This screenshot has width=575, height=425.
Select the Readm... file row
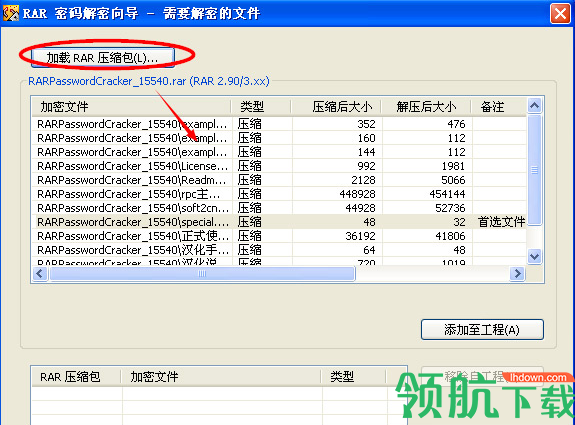click(279, 180)
